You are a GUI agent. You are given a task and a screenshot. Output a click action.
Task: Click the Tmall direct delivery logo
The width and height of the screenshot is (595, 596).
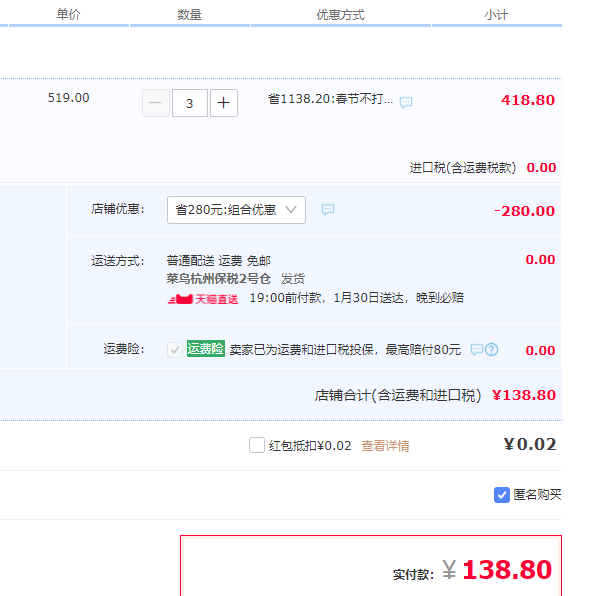[x=203, y=299]
